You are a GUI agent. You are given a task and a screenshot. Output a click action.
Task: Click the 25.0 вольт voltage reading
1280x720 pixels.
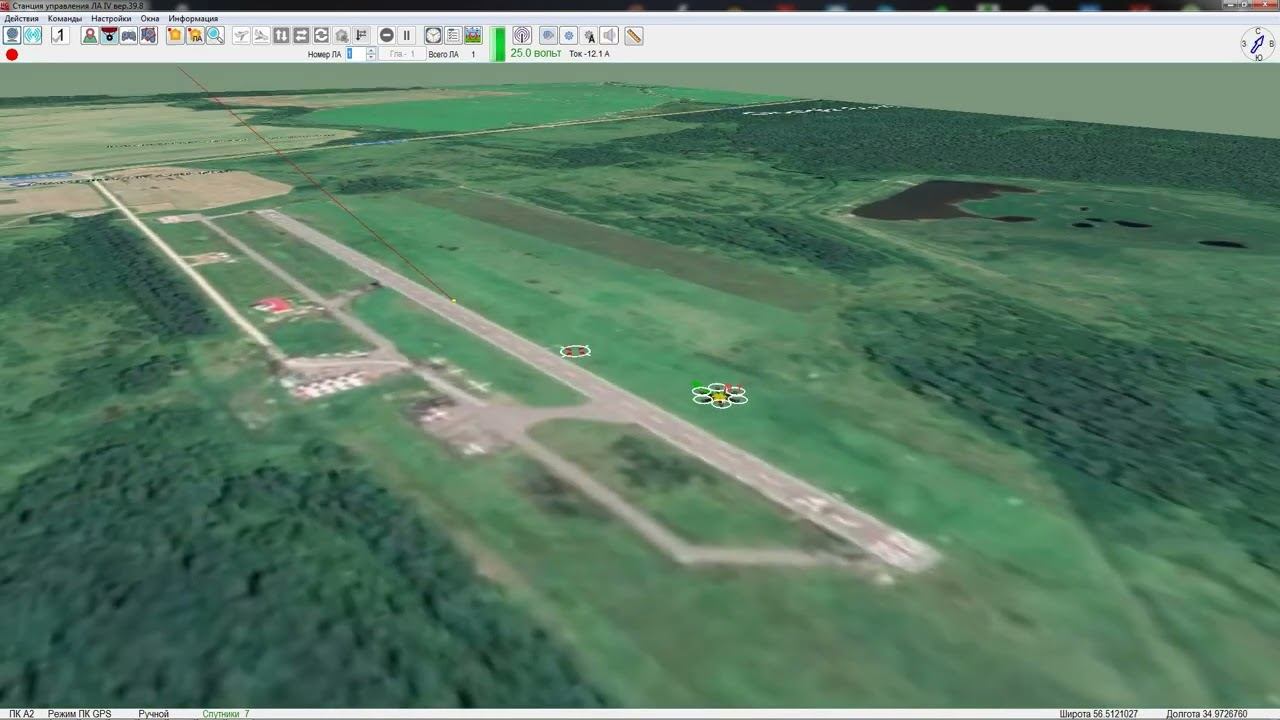pos(536,53)
